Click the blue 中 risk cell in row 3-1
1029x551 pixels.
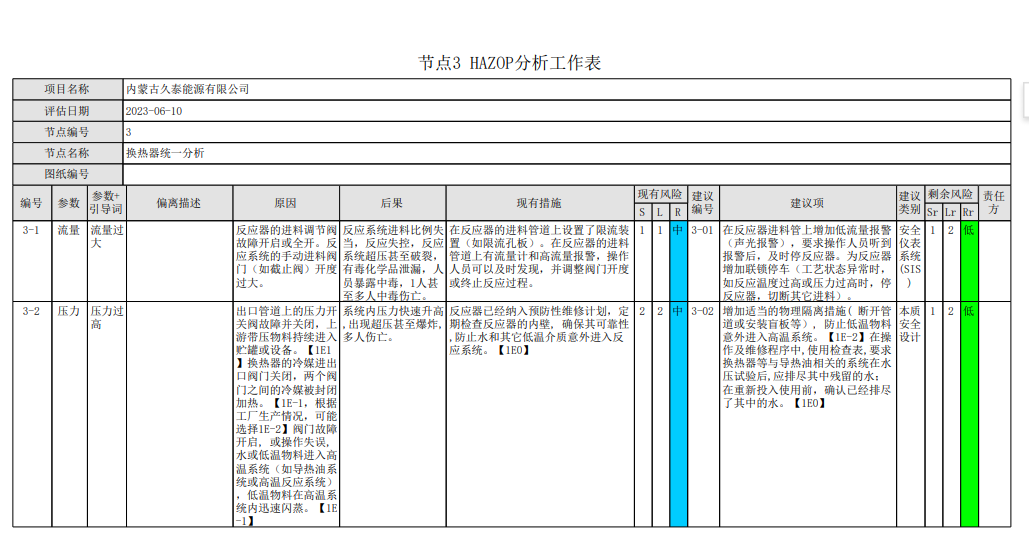click(x=678, y=261)
